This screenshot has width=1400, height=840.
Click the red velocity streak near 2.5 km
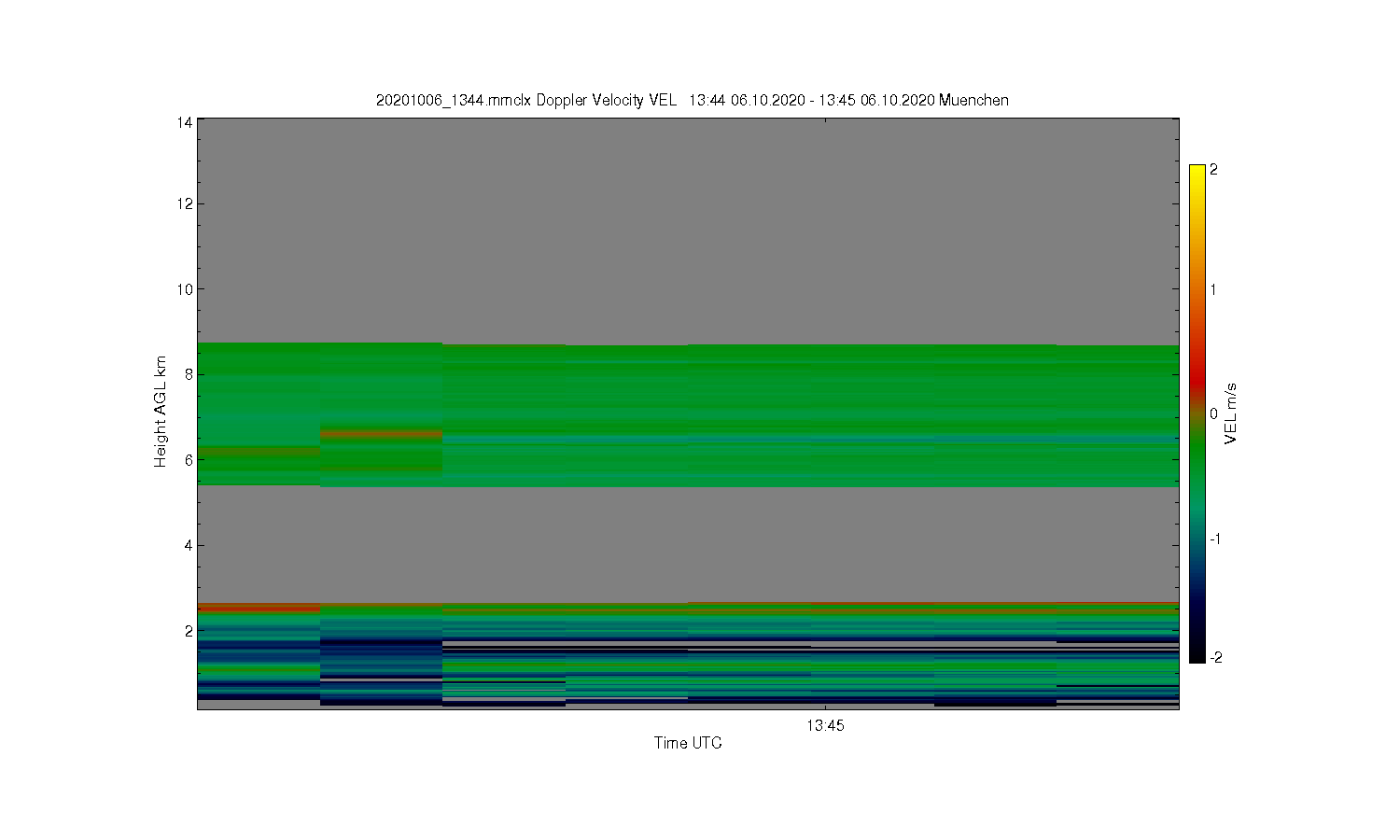pos(259,608)
